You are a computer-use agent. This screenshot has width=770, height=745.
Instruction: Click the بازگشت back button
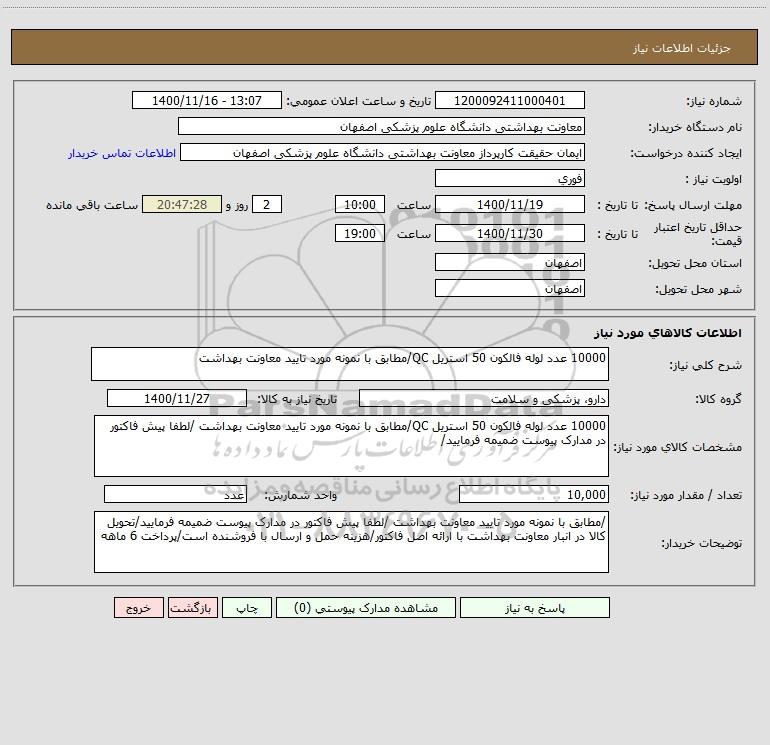(192, 607)
